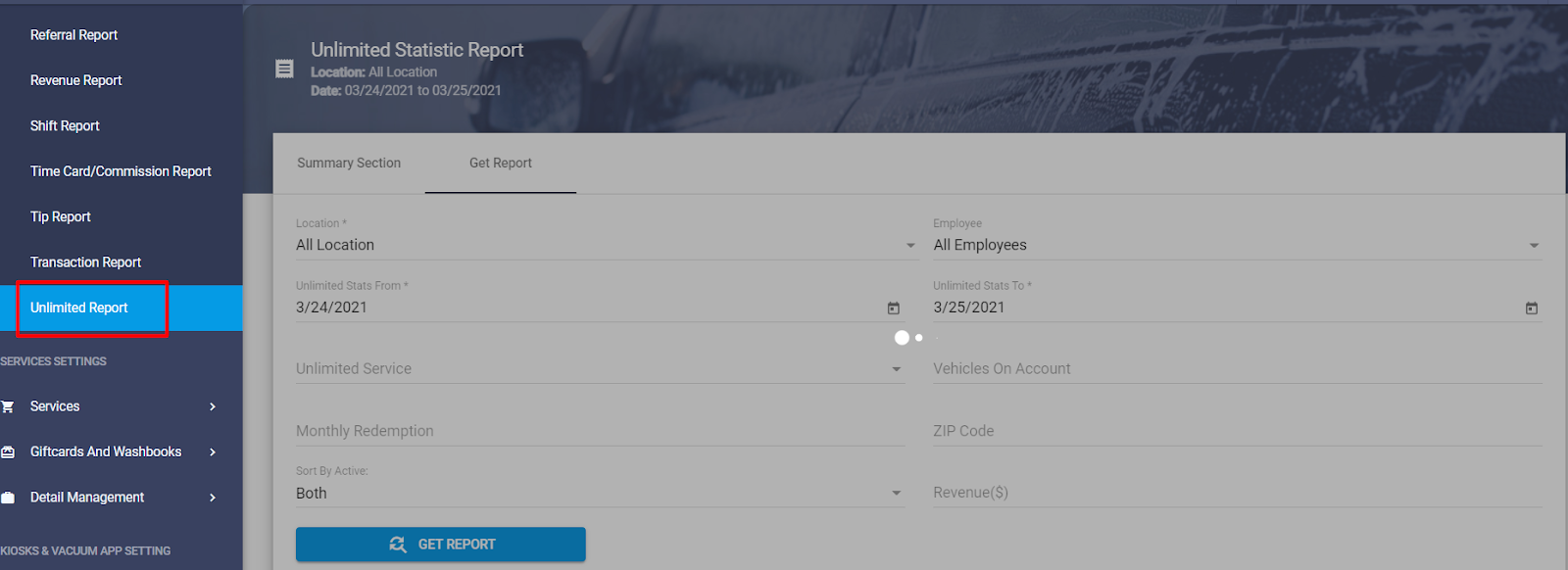Open calendar picker for Unlimited Stats From
Image resolution: width=1568 pixels, height=570 pixels.
(x=893, y=309)
